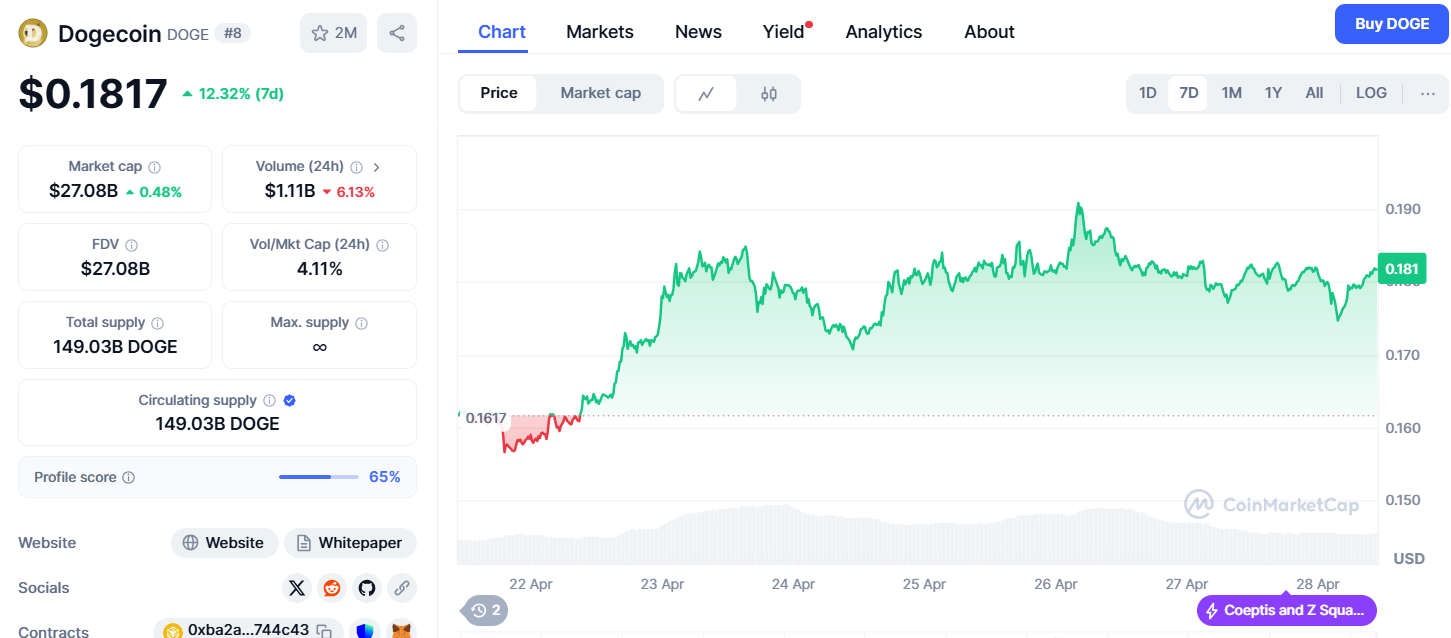The height and width of the screenshot is (638, 1451).
Task: Open the history badge showing 2
Action: [x=486, y=610]
